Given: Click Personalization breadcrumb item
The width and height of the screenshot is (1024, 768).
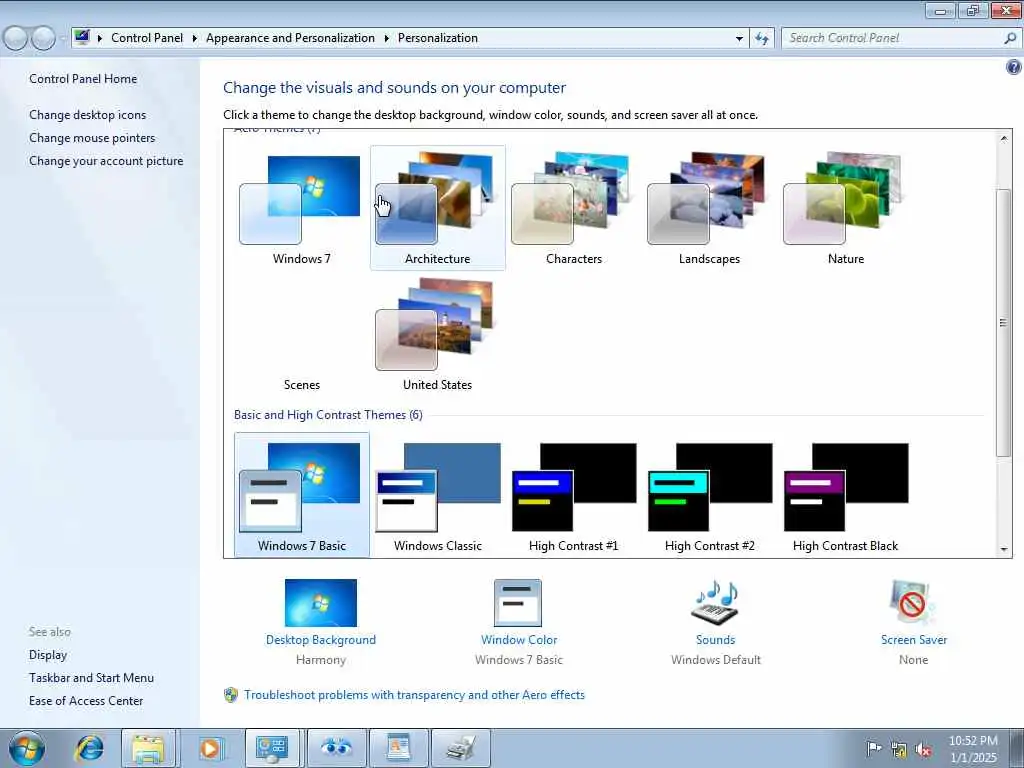Looking at the screenshot, I should pos(438,38).
